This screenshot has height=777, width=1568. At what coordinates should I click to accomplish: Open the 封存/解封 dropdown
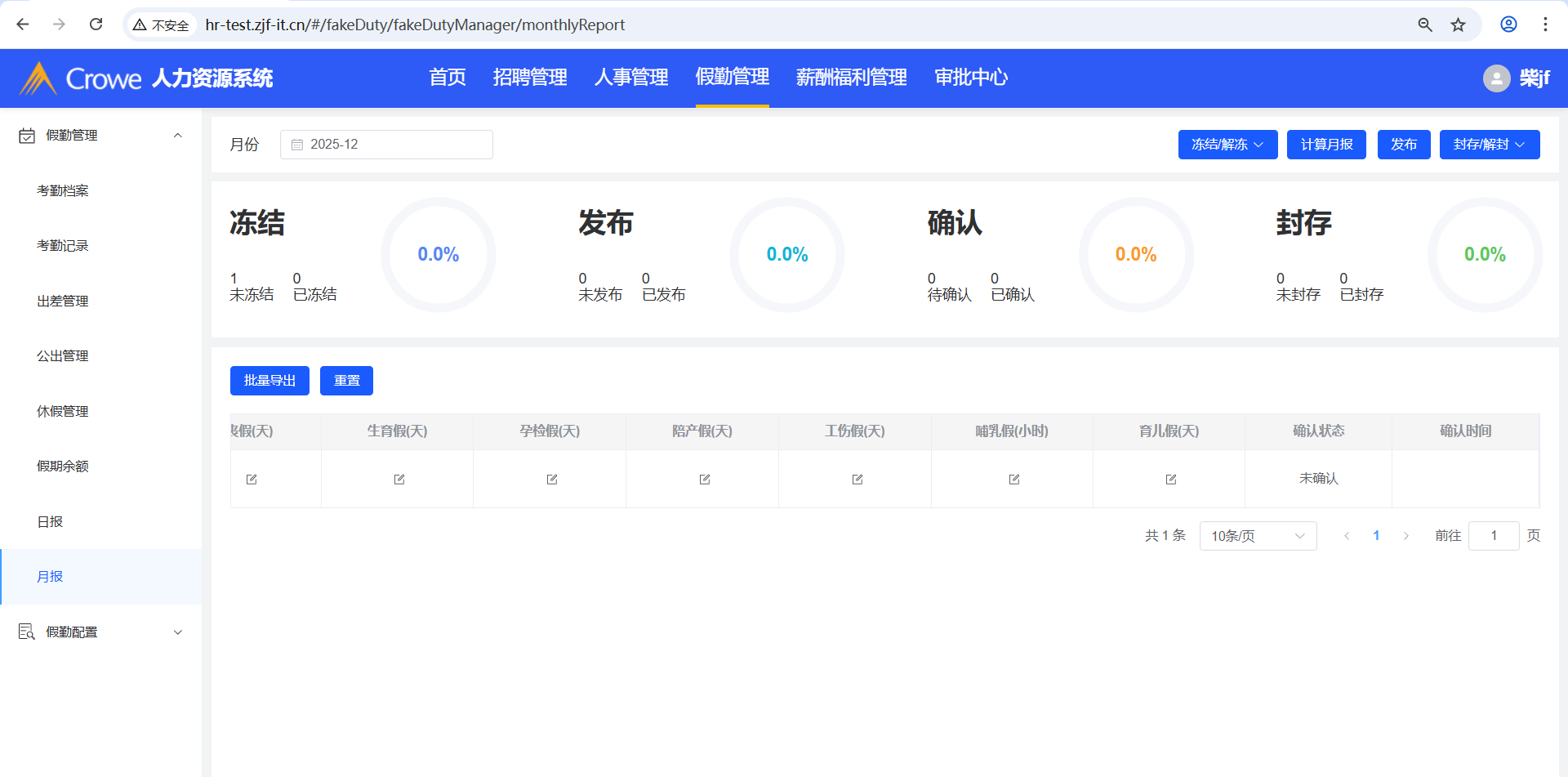pyautogui.click(x=1489, y=145)
